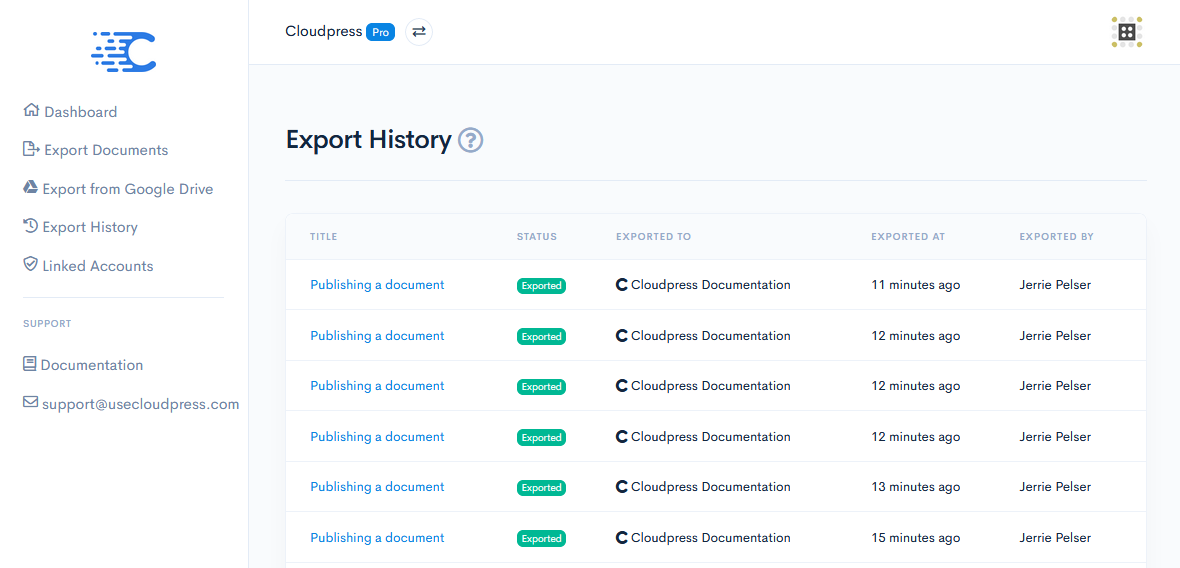
Task: Click the STATUS column header
Action: 537,236
